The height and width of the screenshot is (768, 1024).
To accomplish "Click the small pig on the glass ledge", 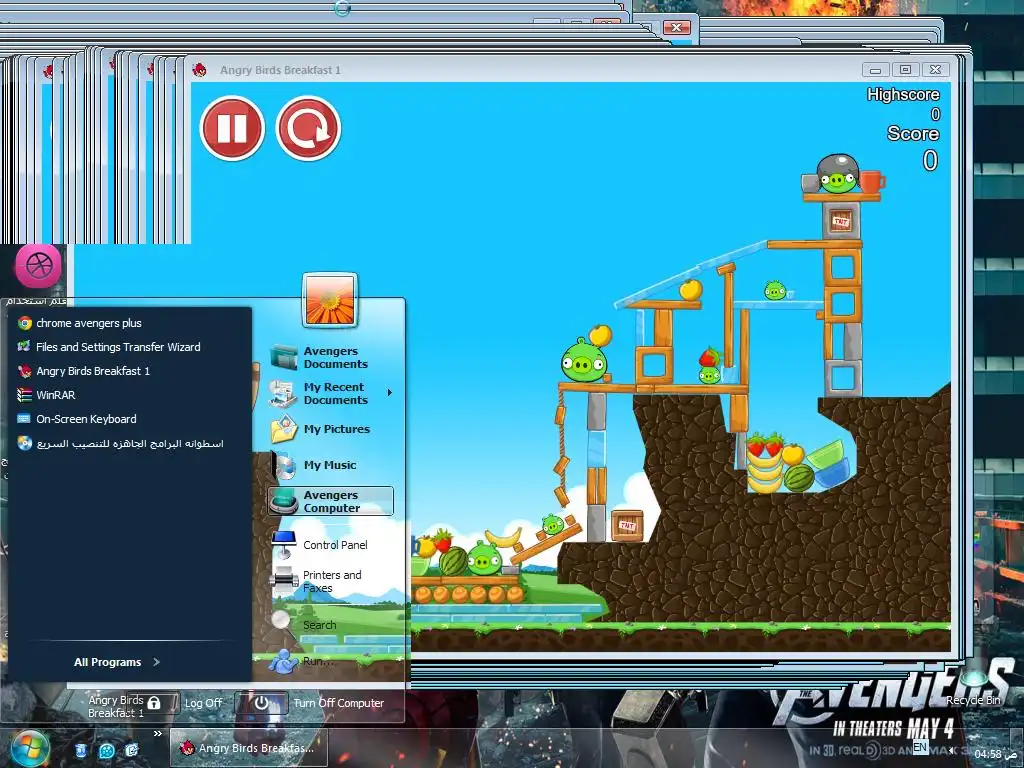I will 775,290.
